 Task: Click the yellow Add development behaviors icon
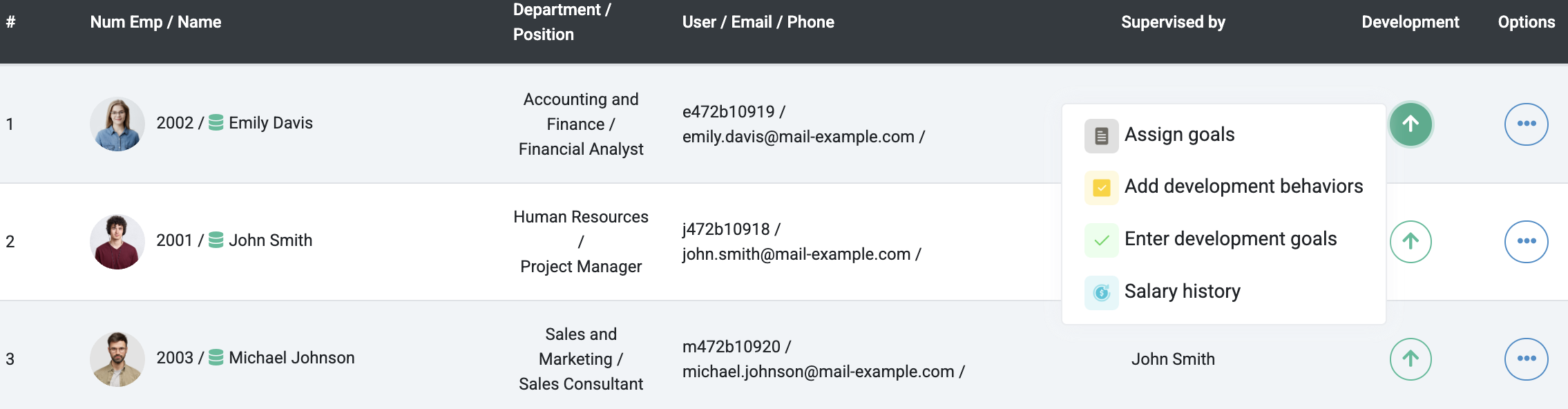pyautogui.click(x=1102, y=188)
